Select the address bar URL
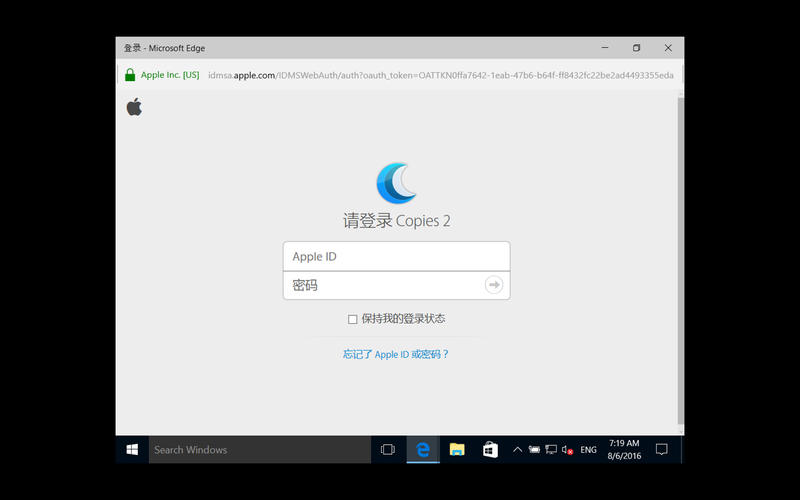Viewport: 800px width, 500px height. [x=441, y=75]
